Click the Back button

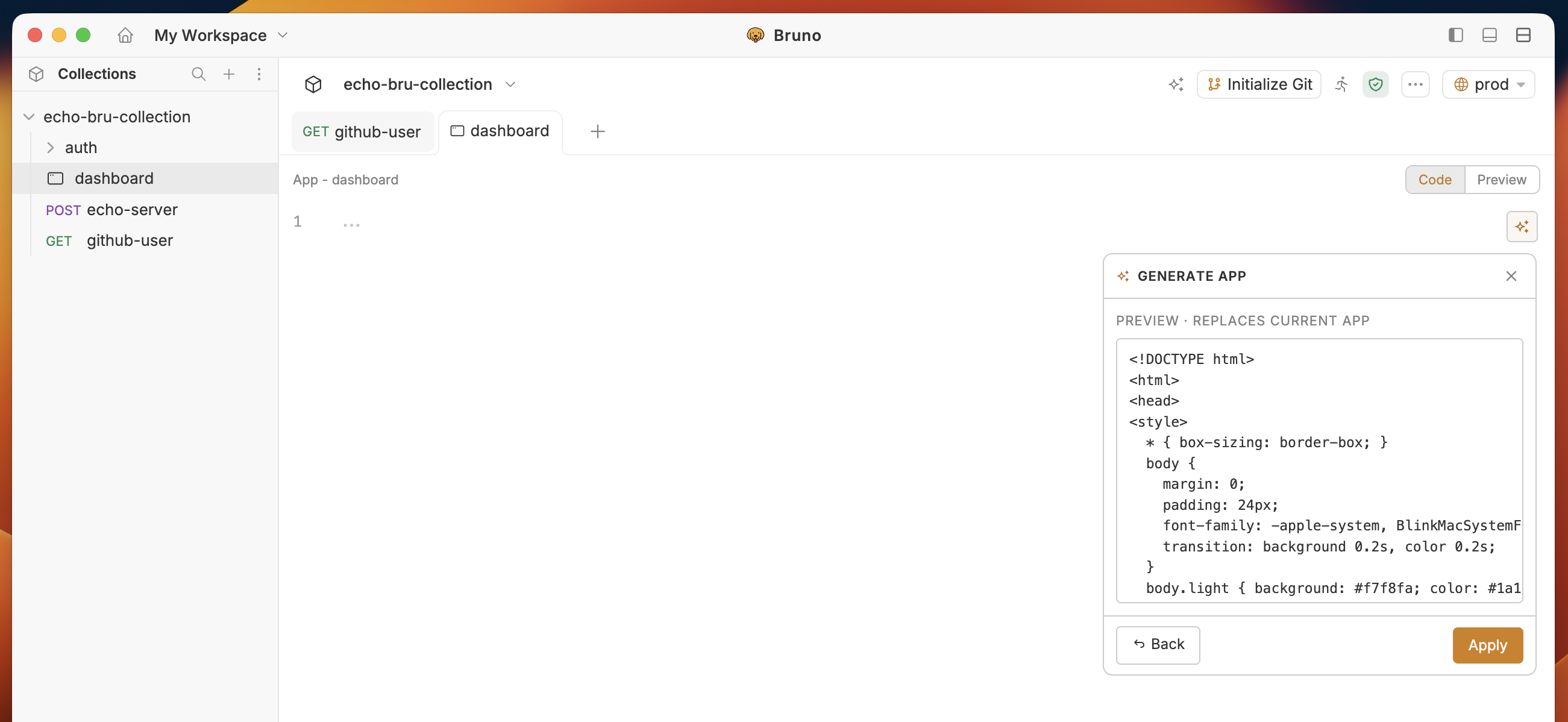click(1158, 645)
